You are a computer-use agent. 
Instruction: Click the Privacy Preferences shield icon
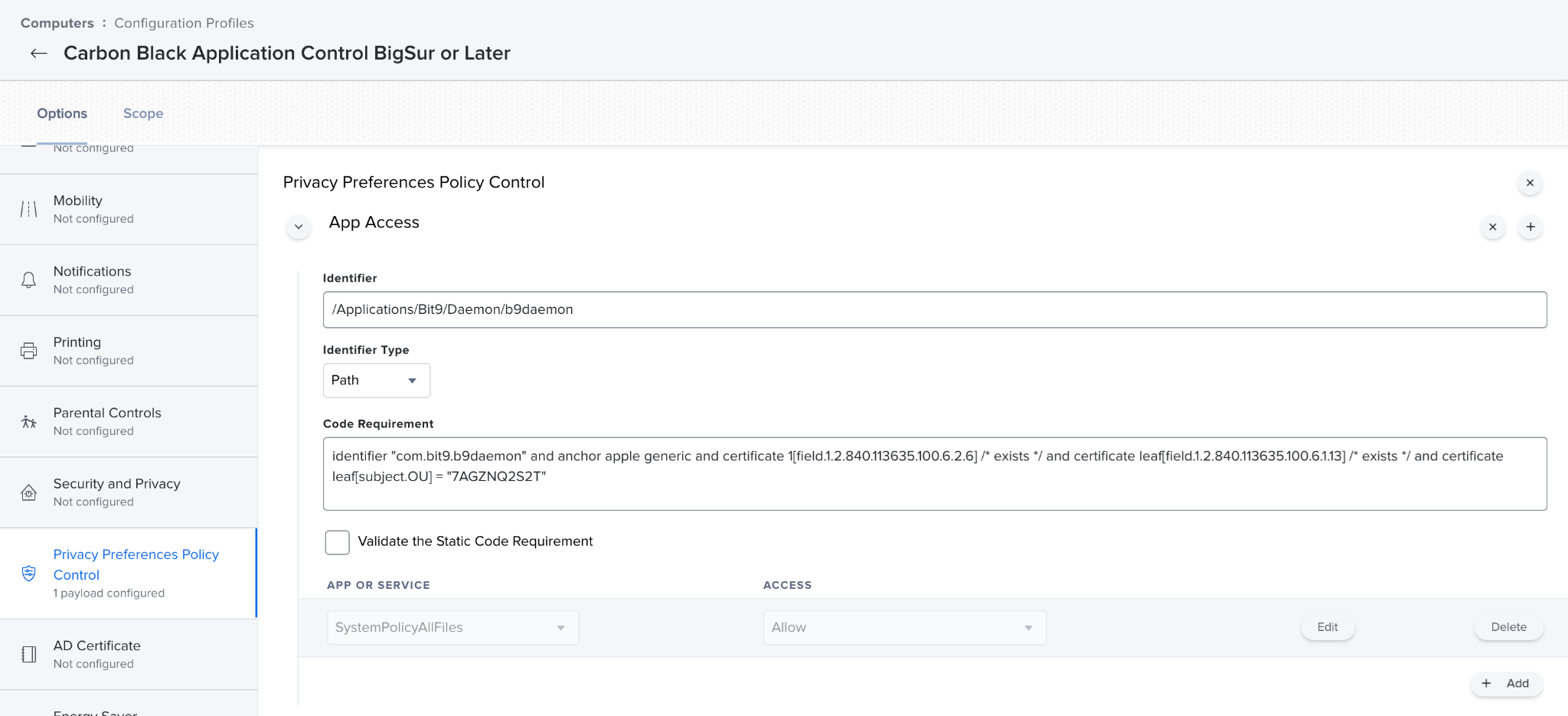coord(28,573)
